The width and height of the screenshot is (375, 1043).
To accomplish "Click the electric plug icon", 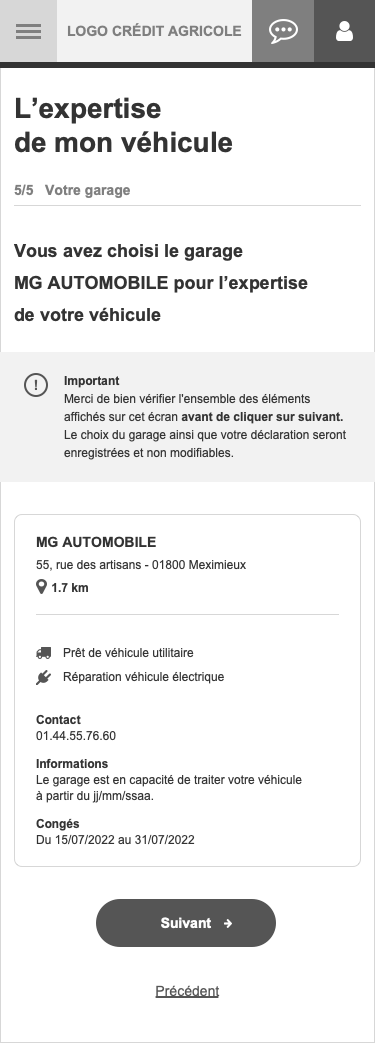I will [x=43, y=677].
